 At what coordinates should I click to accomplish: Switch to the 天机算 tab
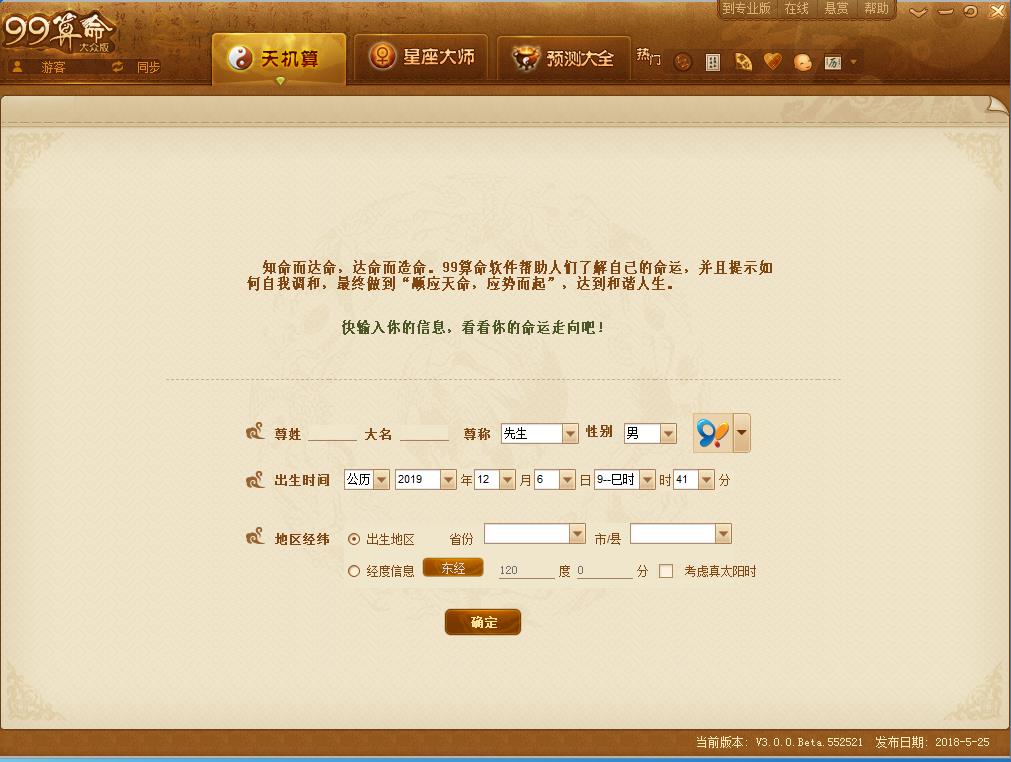point(279,59)
